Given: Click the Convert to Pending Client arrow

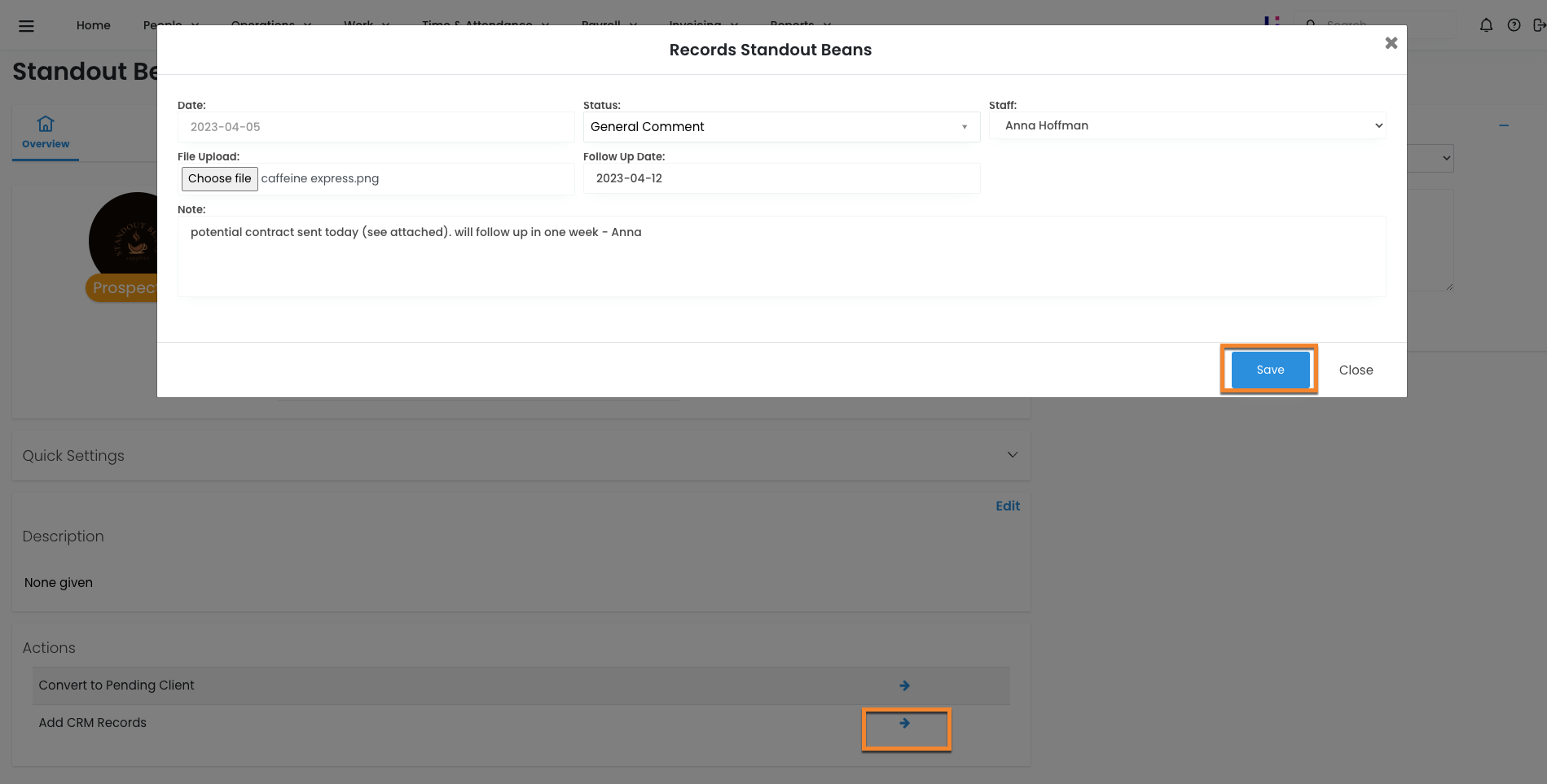Looking at the screenshot, I should [x=904, y=685].
